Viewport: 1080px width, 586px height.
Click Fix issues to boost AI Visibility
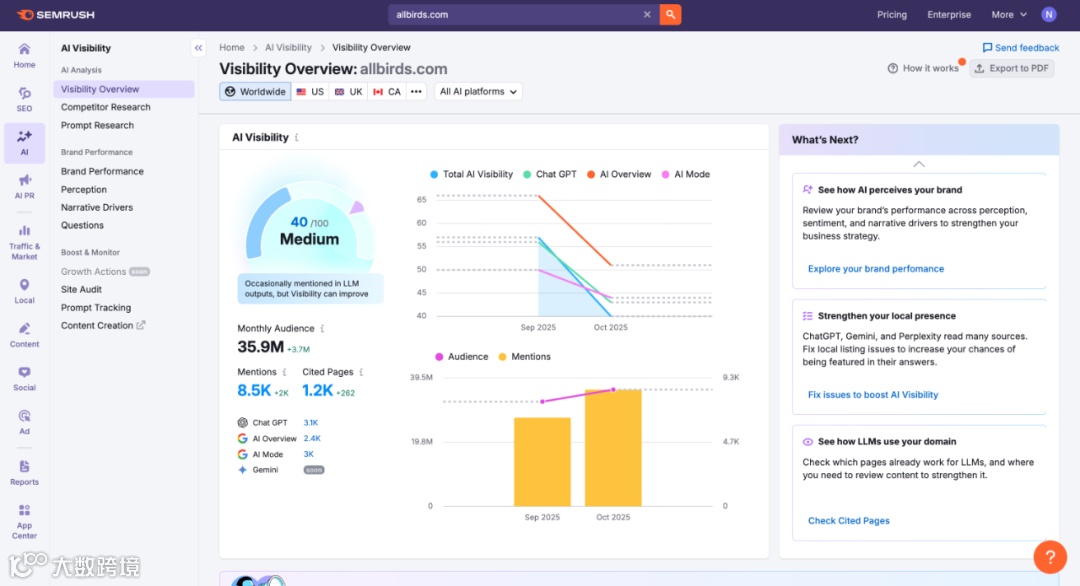point(873,395)
